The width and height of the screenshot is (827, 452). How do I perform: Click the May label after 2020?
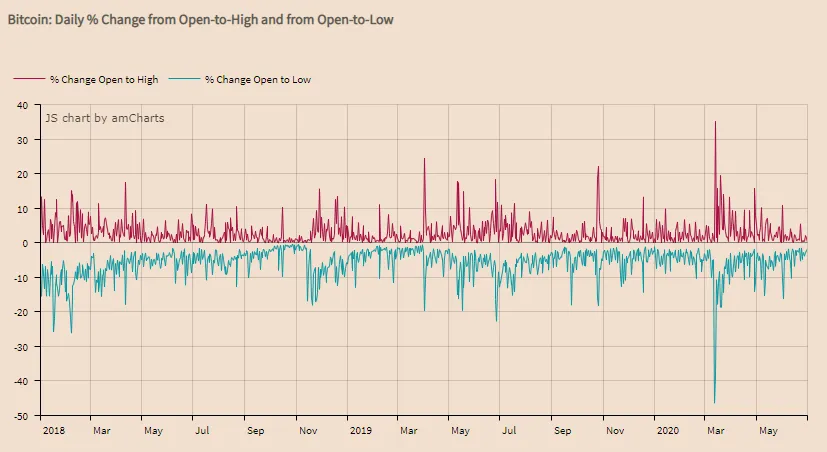coord(768,430)
